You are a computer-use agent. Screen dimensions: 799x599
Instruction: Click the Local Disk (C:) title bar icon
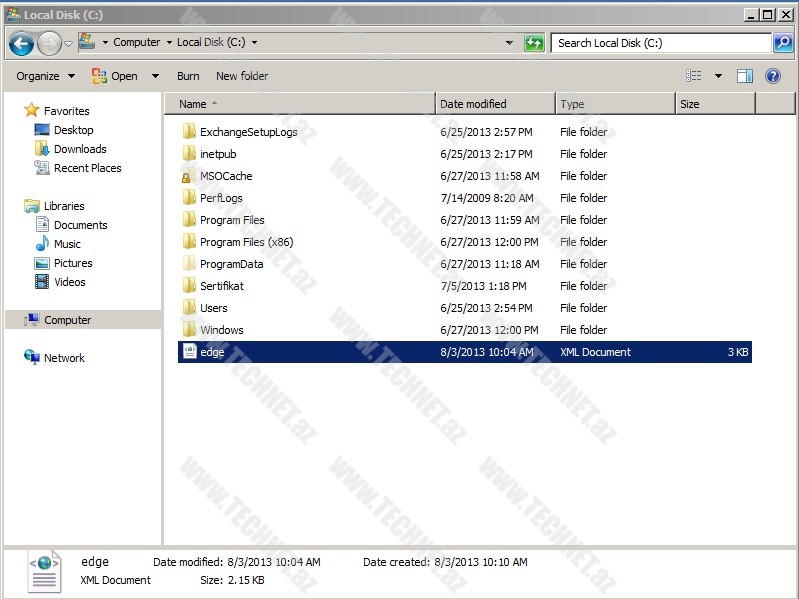coord(13,14)
